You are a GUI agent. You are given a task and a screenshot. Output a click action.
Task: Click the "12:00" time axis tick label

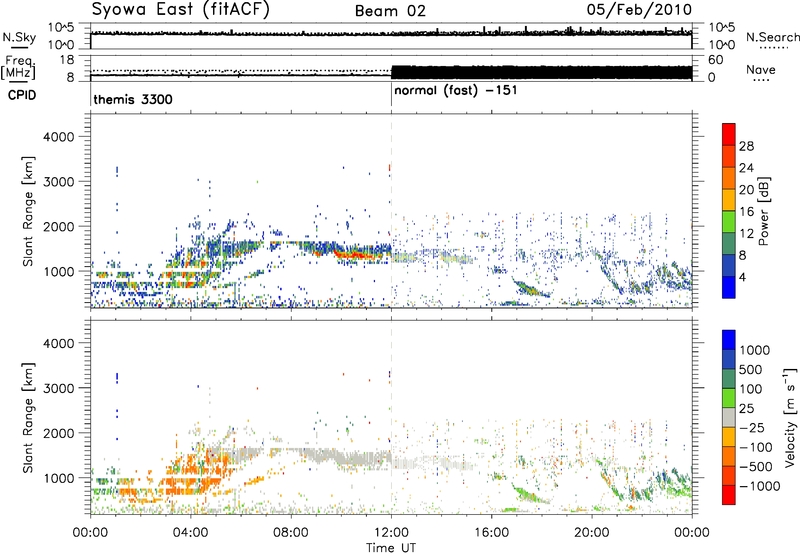coord(391,533)
